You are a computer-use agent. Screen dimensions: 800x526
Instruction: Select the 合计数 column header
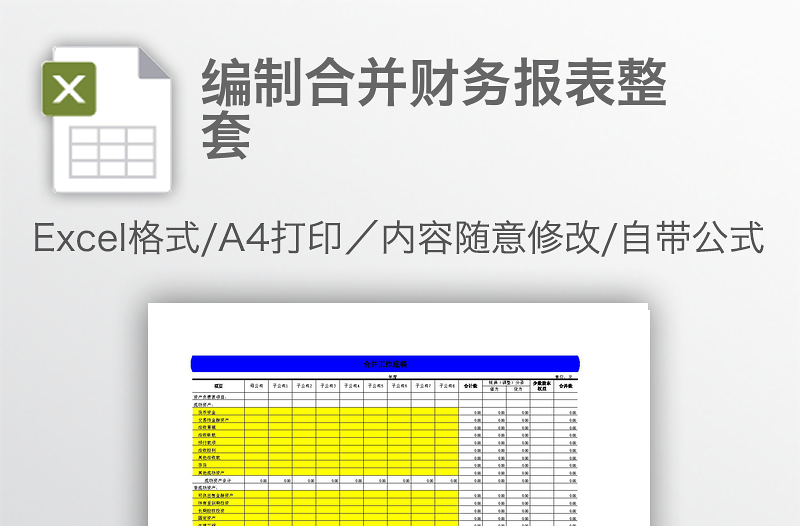click(471, 386)
